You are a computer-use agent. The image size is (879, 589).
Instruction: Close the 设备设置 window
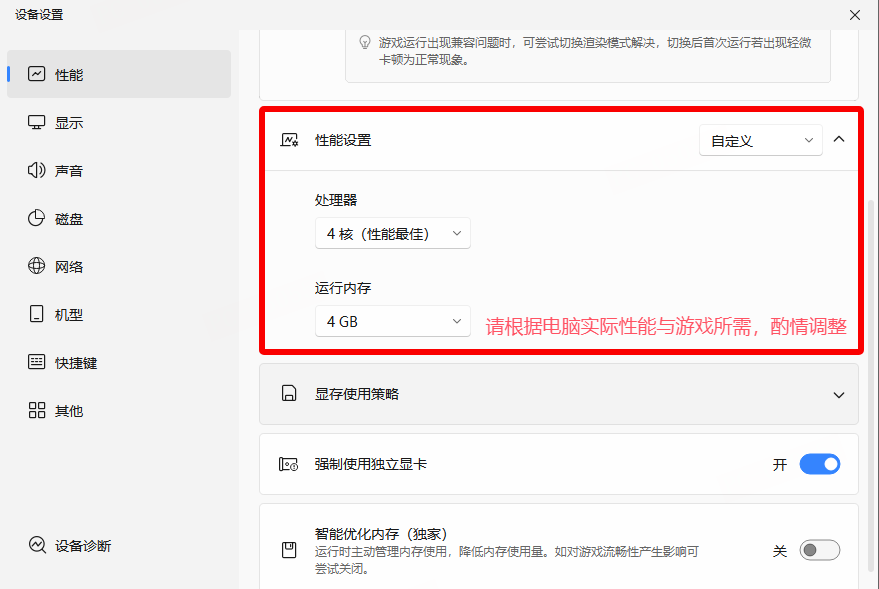[x=854, y=14]
